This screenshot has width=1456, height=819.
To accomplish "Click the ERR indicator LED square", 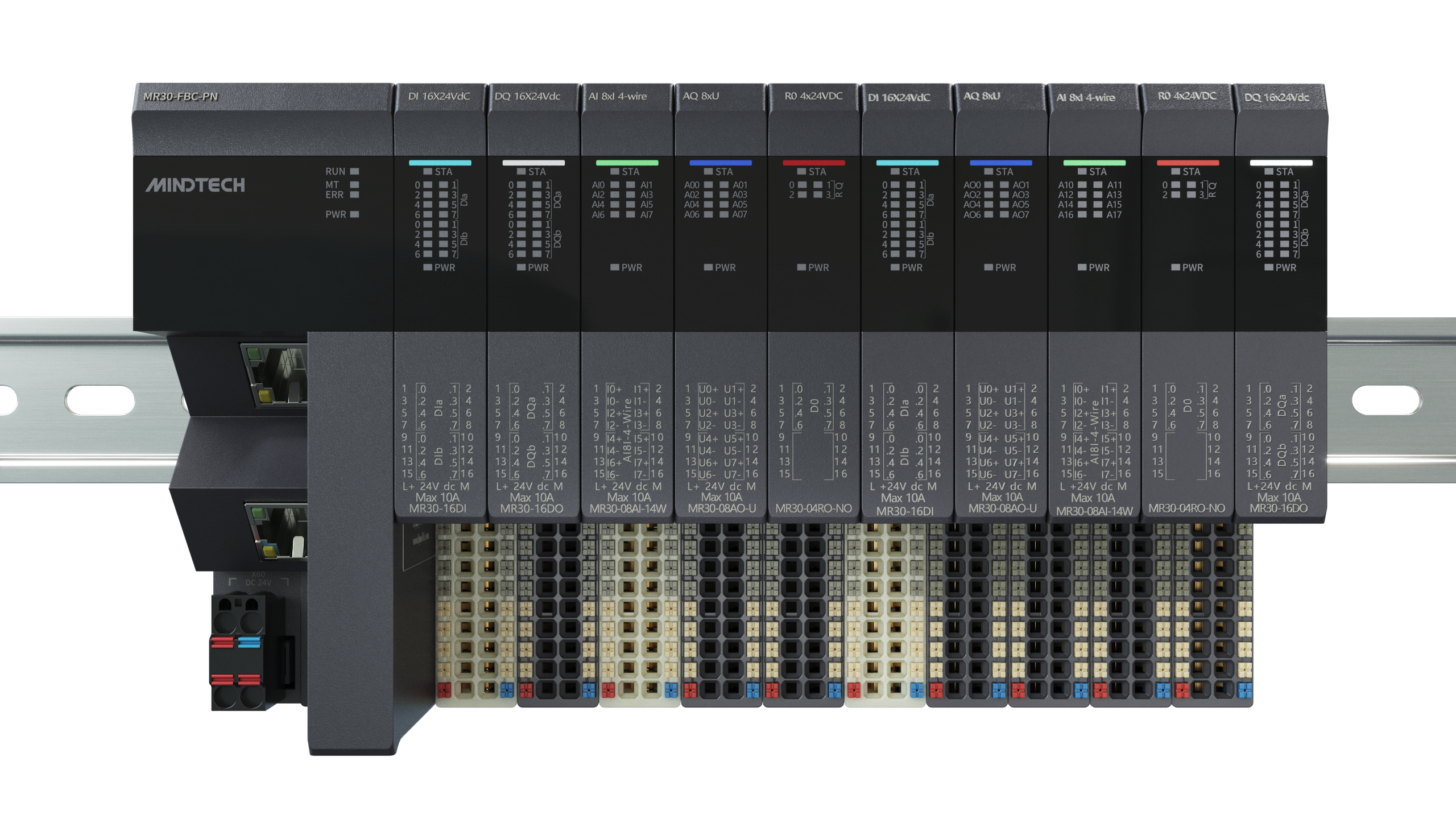I will point(354,195).
